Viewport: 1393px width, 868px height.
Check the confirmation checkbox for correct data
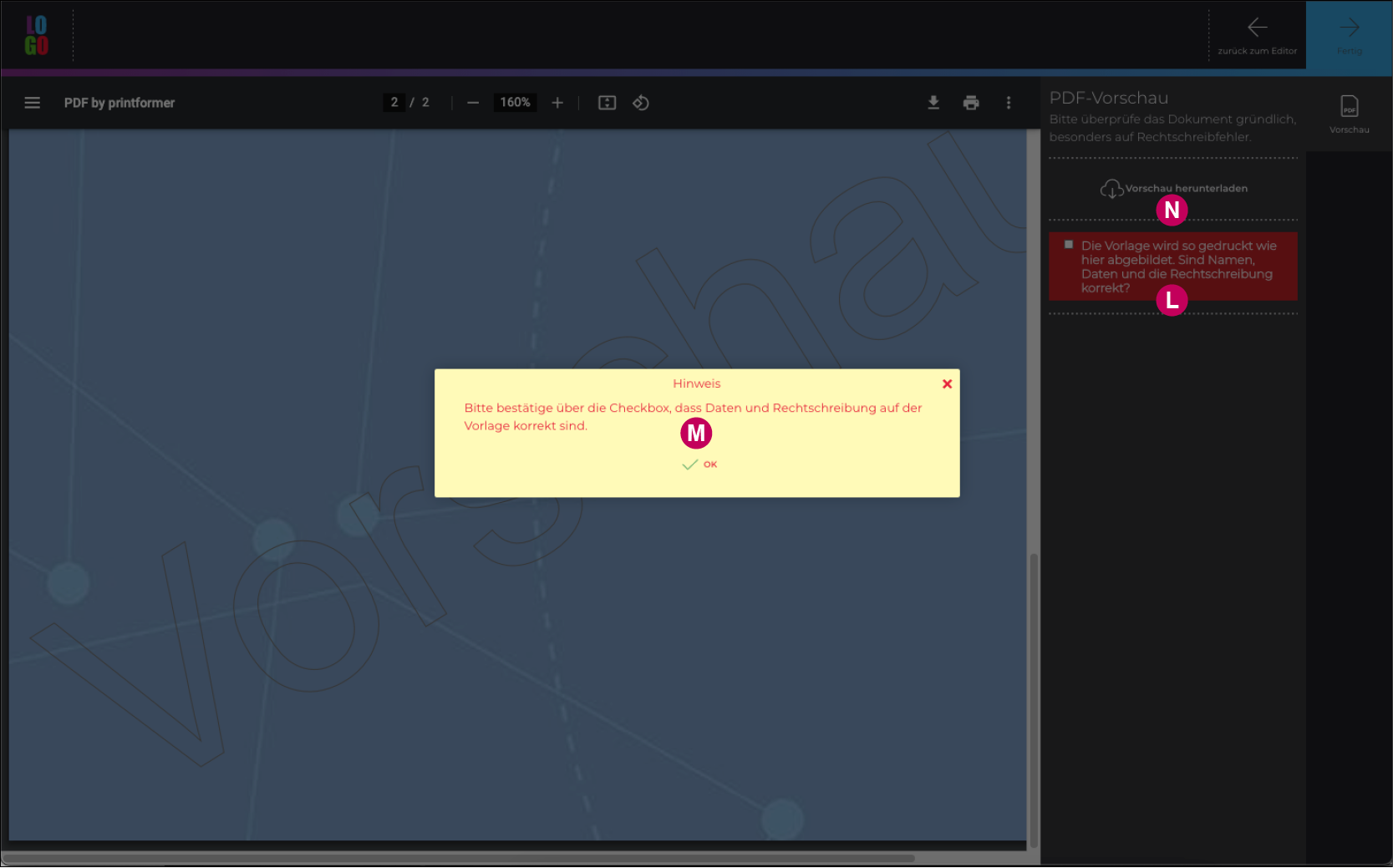[x=1069, y=245]
